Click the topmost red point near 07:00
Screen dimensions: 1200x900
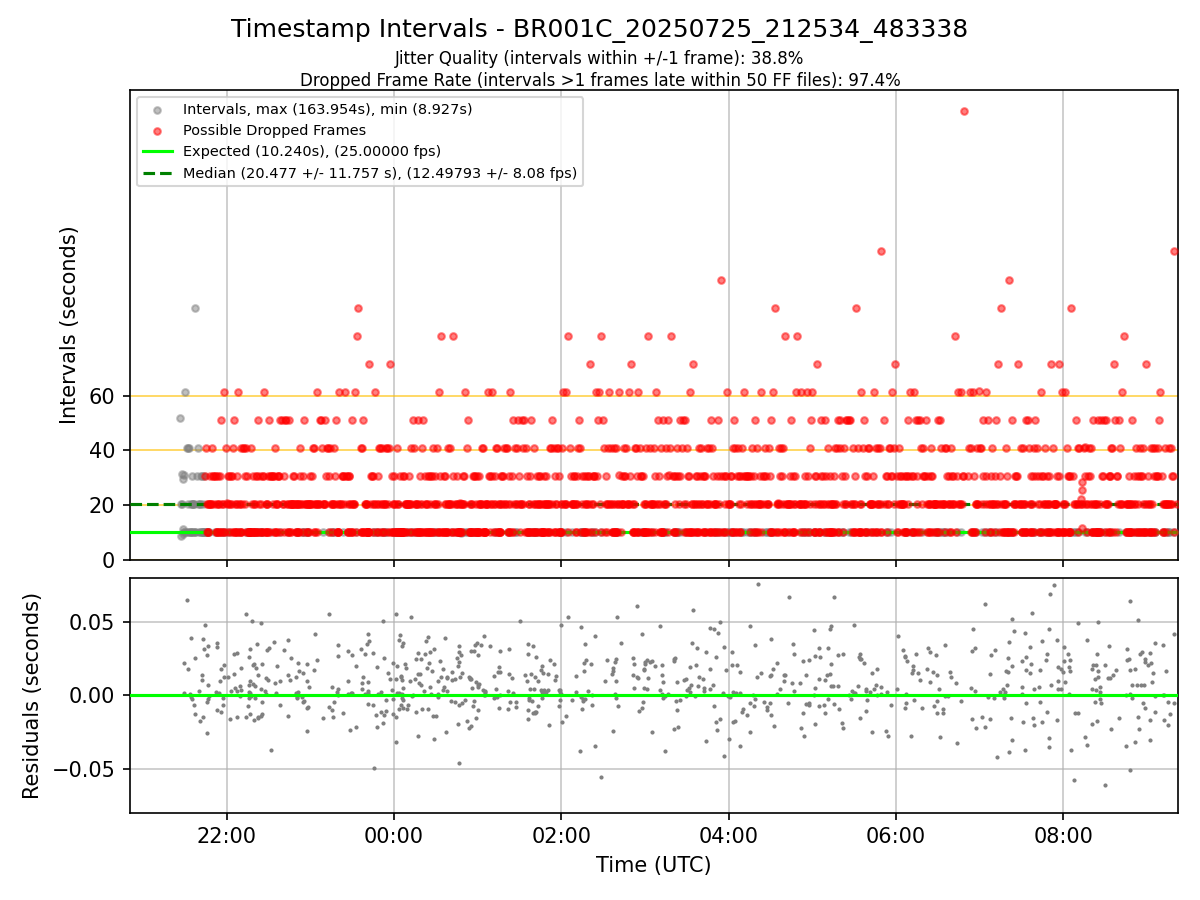964,111
